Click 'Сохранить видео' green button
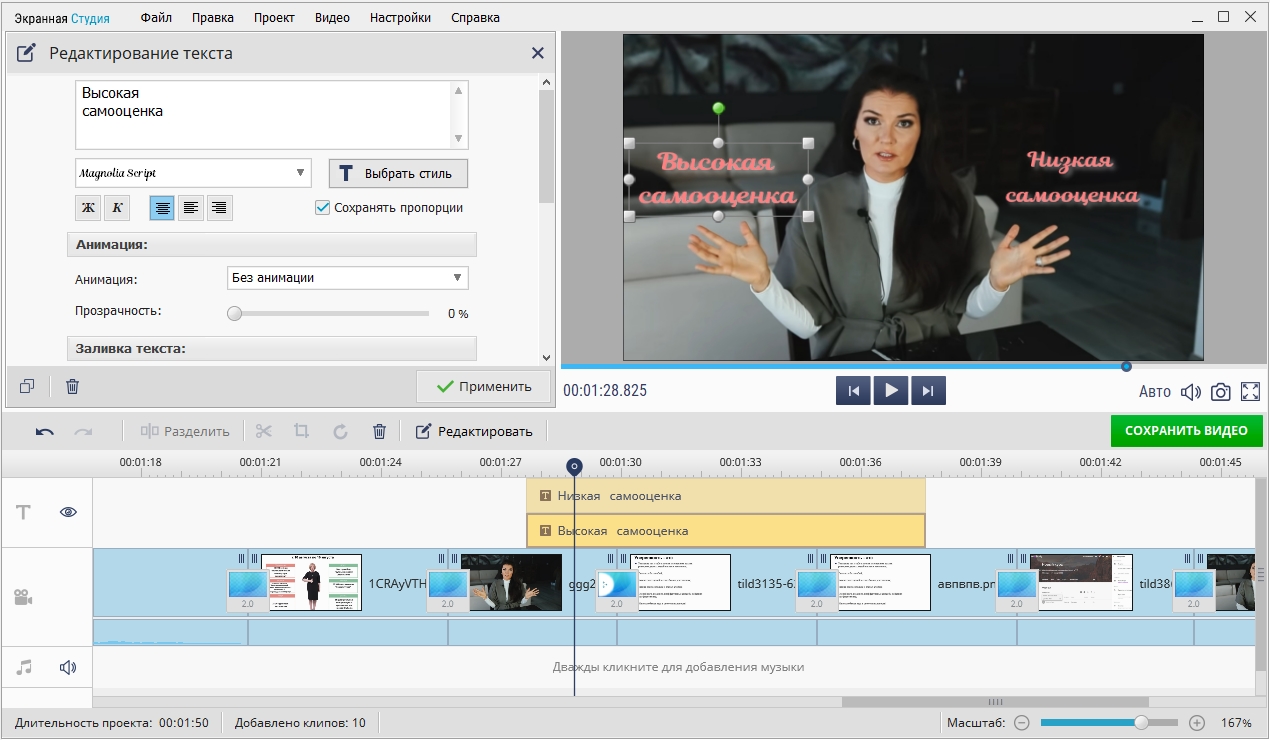Screen dimensions: 1270x740 (x=1186, y=431)
